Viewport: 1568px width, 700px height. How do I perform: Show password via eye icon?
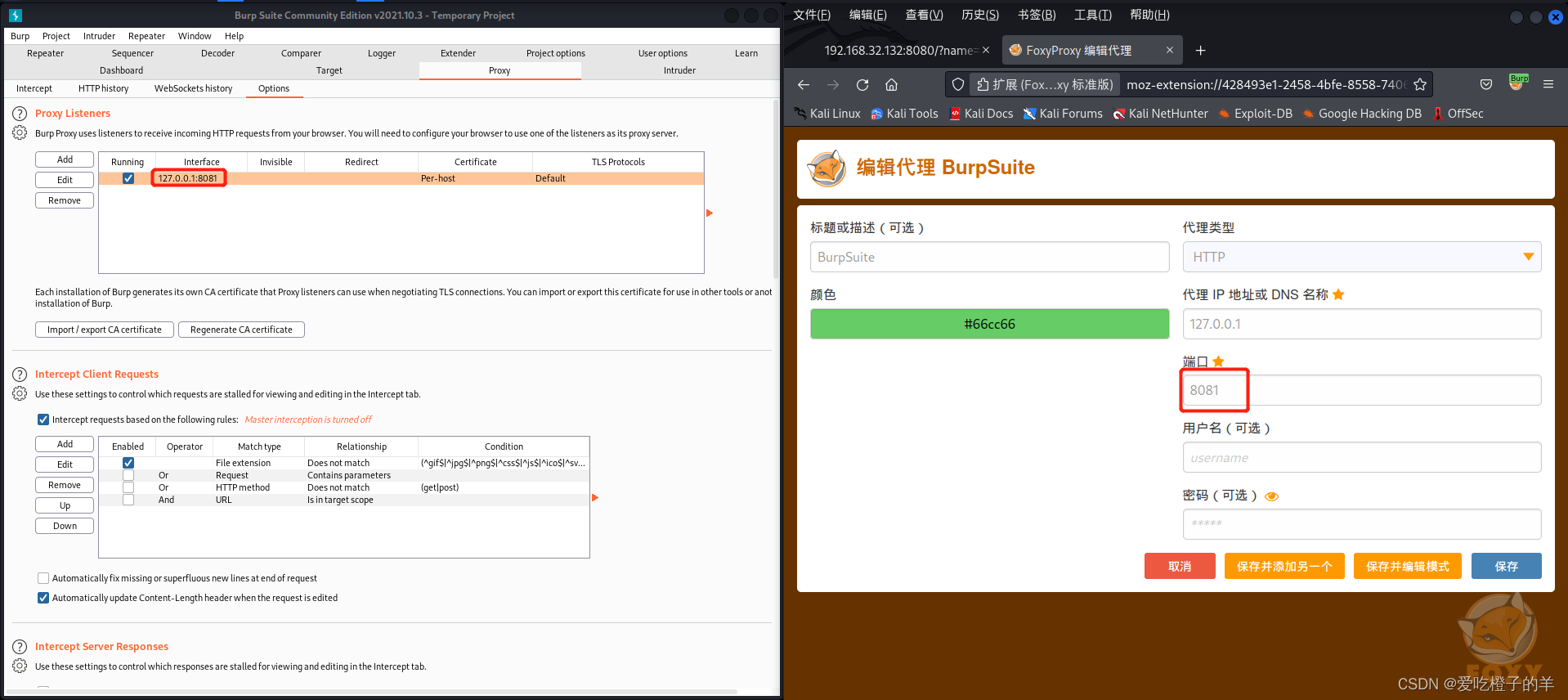[1271, 496]
